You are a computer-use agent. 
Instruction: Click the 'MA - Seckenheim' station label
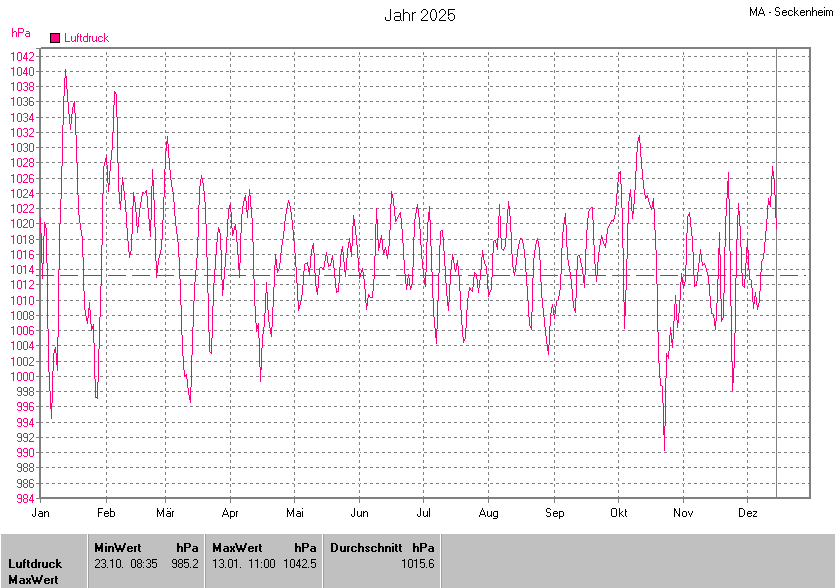coord(789,11)
